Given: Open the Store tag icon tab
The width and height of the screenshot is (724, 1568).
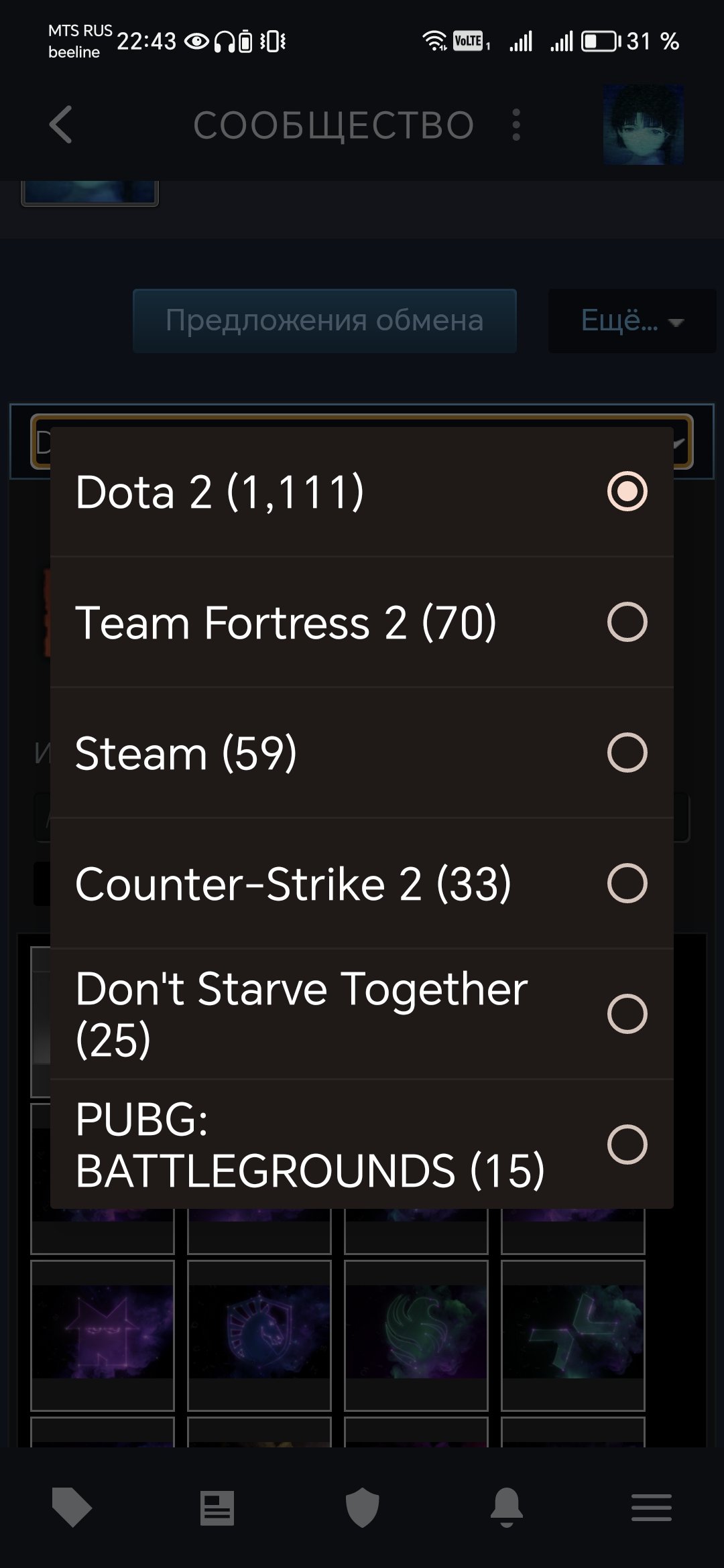Looking at the screenshot, I should (x=72, y=1508).
